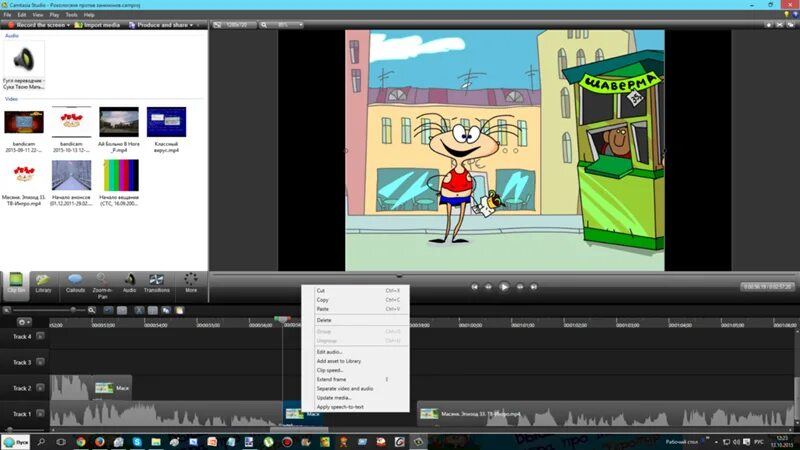The width and height of the screenshot is (800, 450).
Task: Choose Separate video and audio
Action: [358, 389]
